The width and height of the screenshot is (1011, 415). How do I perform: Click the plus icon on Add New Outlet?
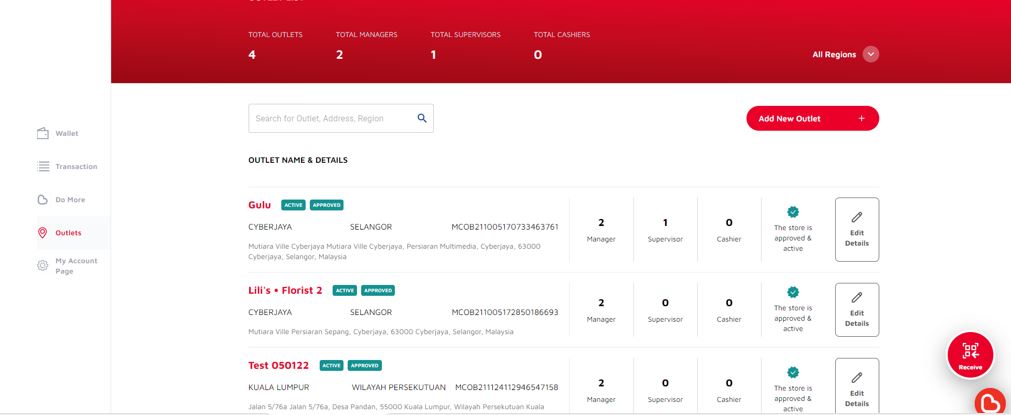coord(861,119)
